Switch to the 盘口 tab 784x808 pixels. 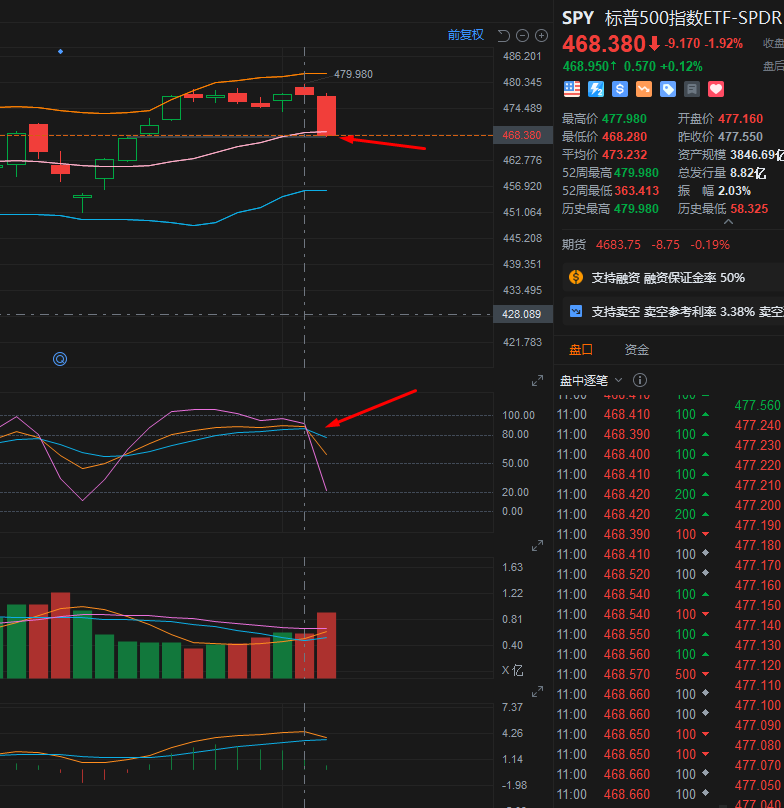580,350
